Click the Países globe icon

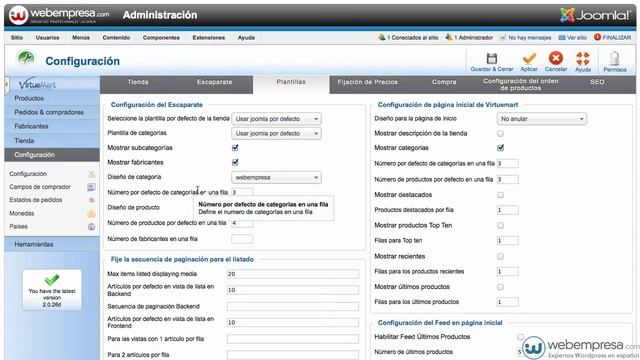coord(91,227)
